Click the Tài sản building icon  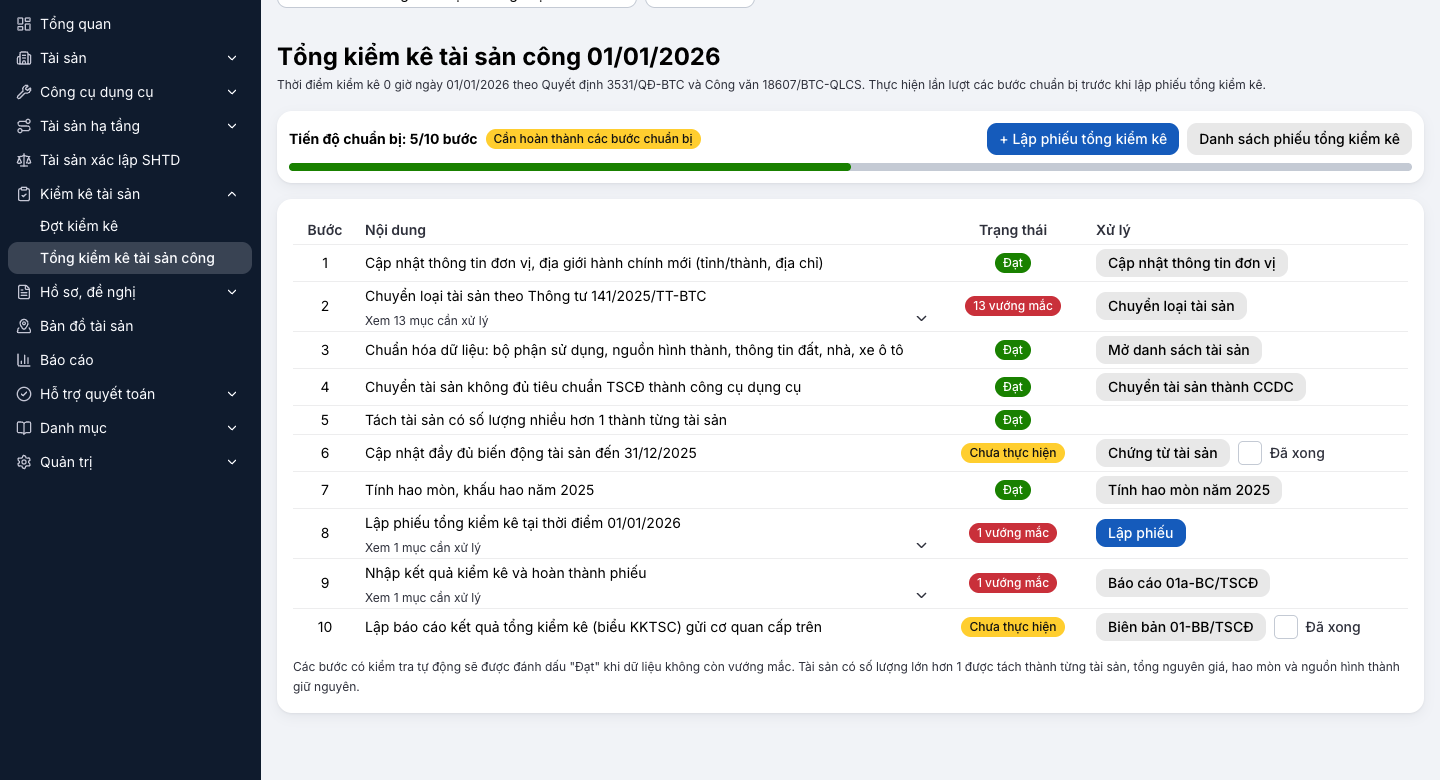pos(24,58)
